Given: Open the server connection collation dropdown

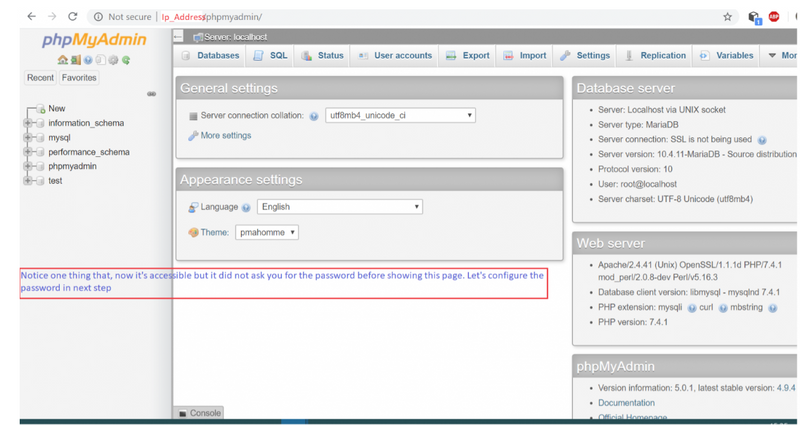Looking at the screenshot, I should [x=400, y=115].
